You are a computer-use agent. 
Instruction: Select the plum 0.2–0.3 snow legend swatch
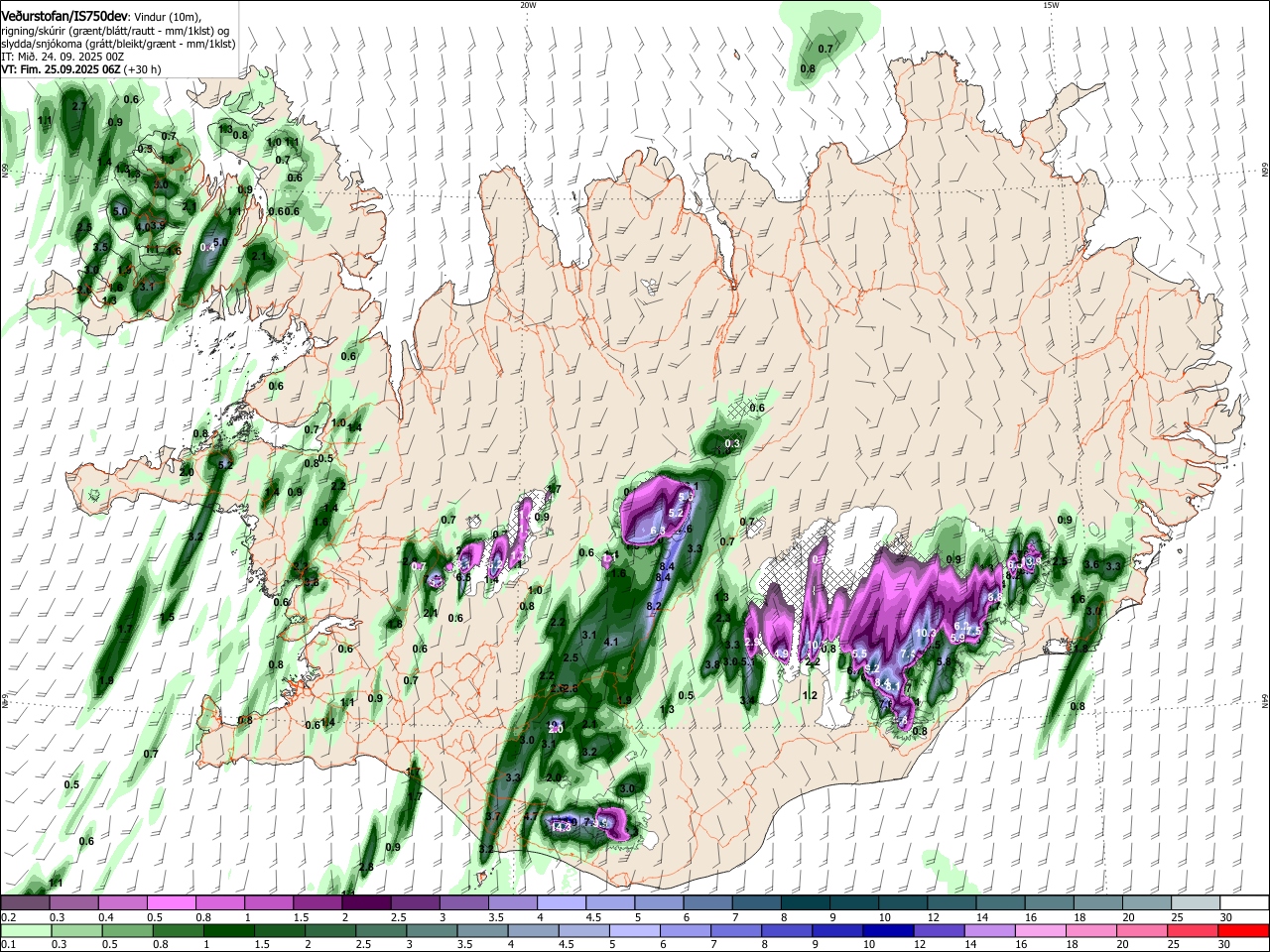(25, 902)
